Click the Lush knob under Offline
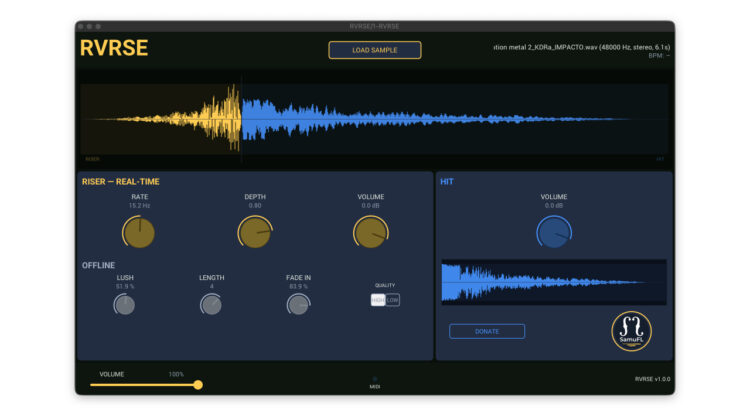 [125, 304]
